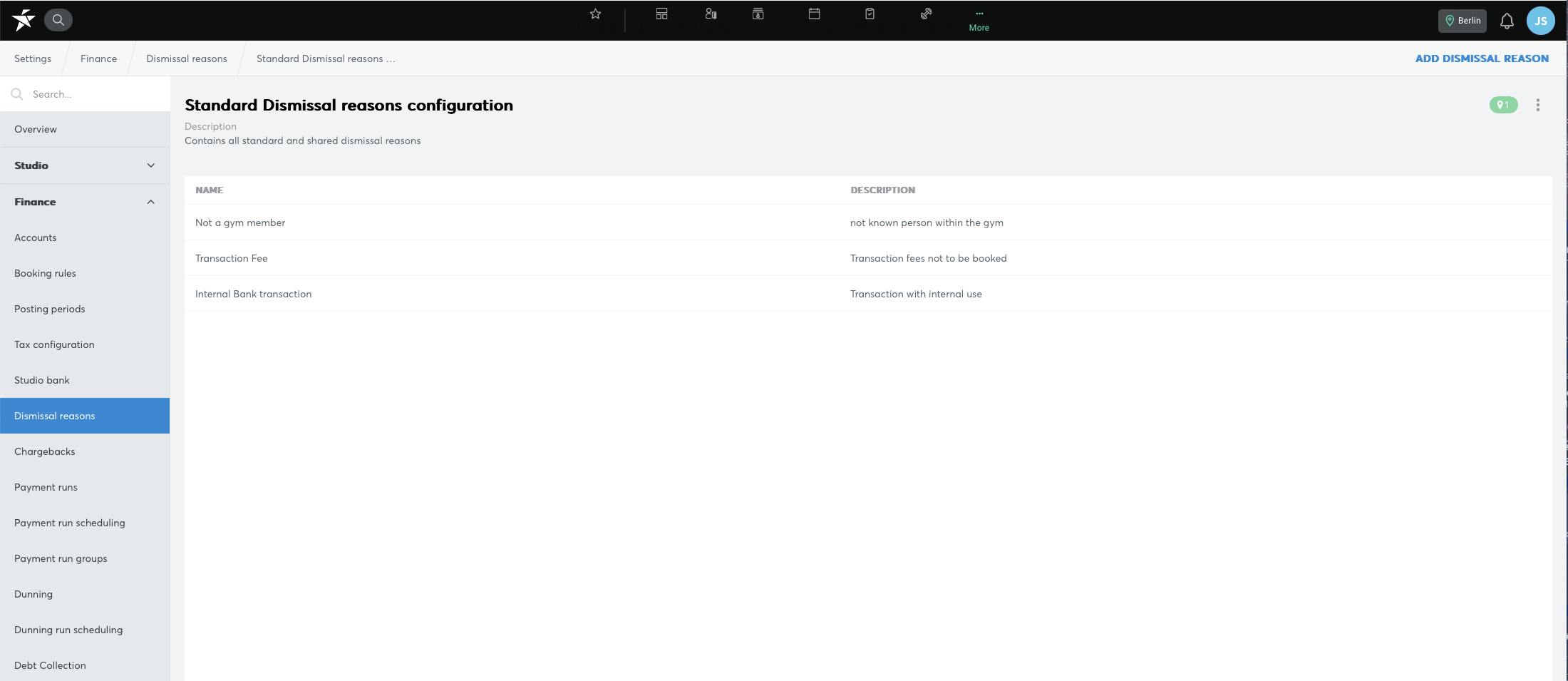Open the Tasks clipboard icon
The width and height of the screenshot is (1568, 681).
pyautogui.click(x=870, y=14)
